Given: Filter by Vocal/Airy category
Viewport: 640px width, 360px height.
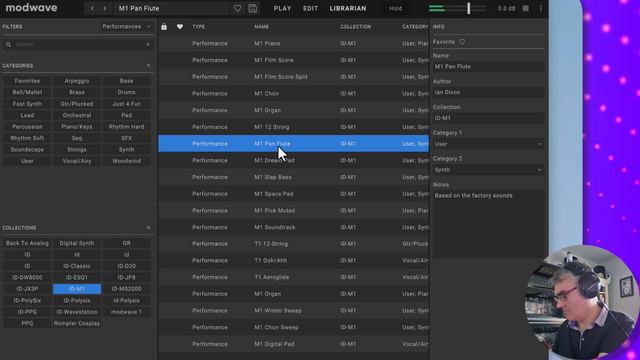Looking at the screenshot, I should pos(77,161).
